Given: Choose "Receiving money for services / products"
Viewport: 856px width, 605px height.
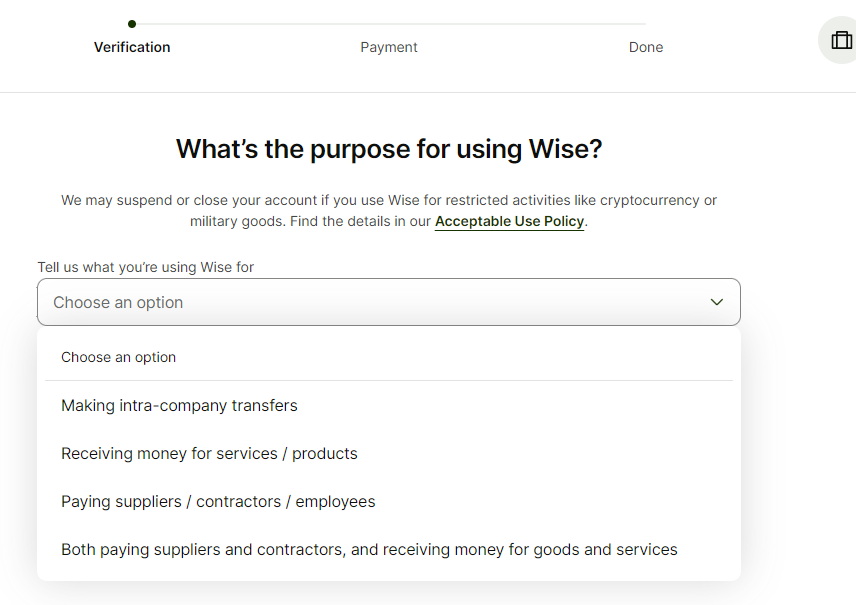Looking at the screenshot, I should (x=209, y=453).
